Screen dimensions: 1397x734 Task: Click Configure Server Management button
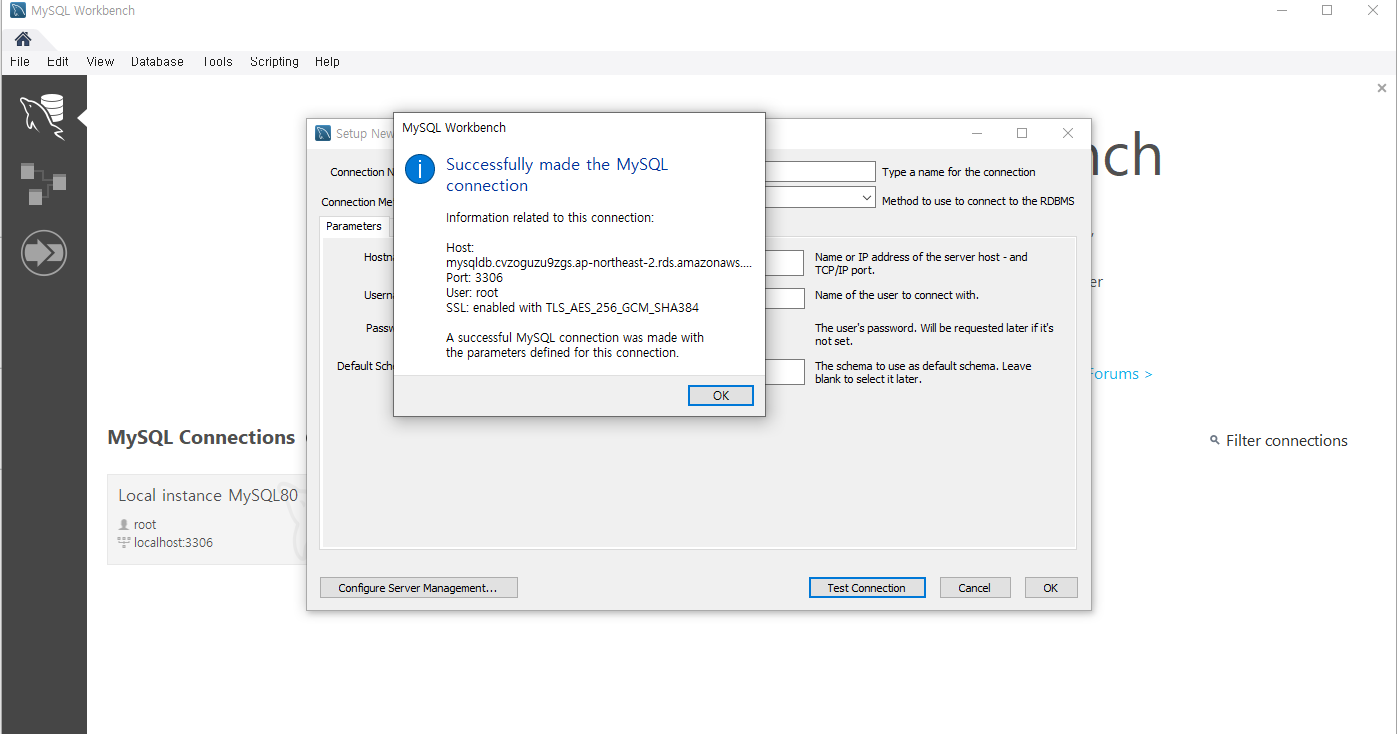tap(418, 588)
